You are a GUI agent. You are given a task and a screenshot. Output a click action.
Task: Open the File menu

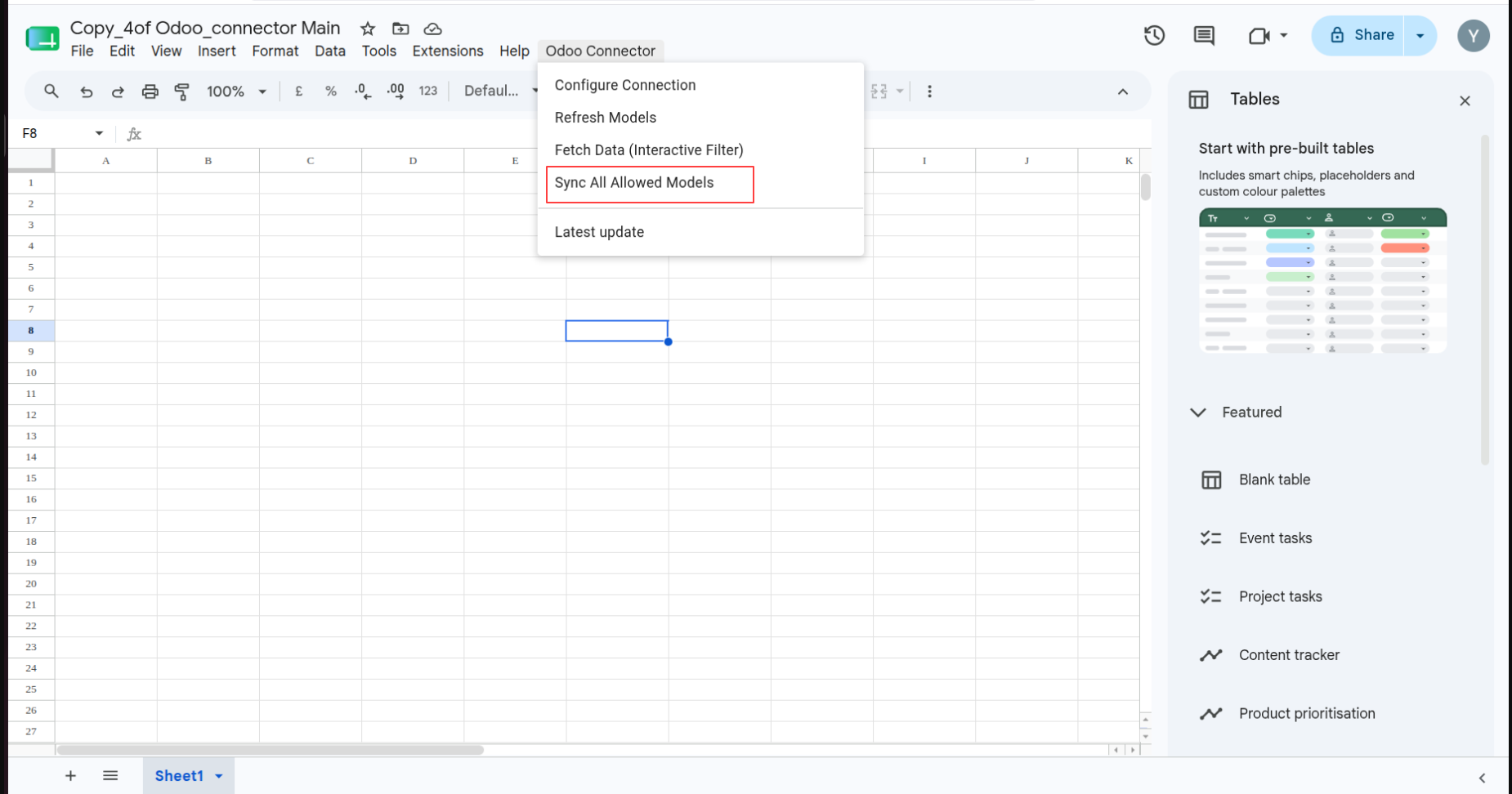(82, 51)
